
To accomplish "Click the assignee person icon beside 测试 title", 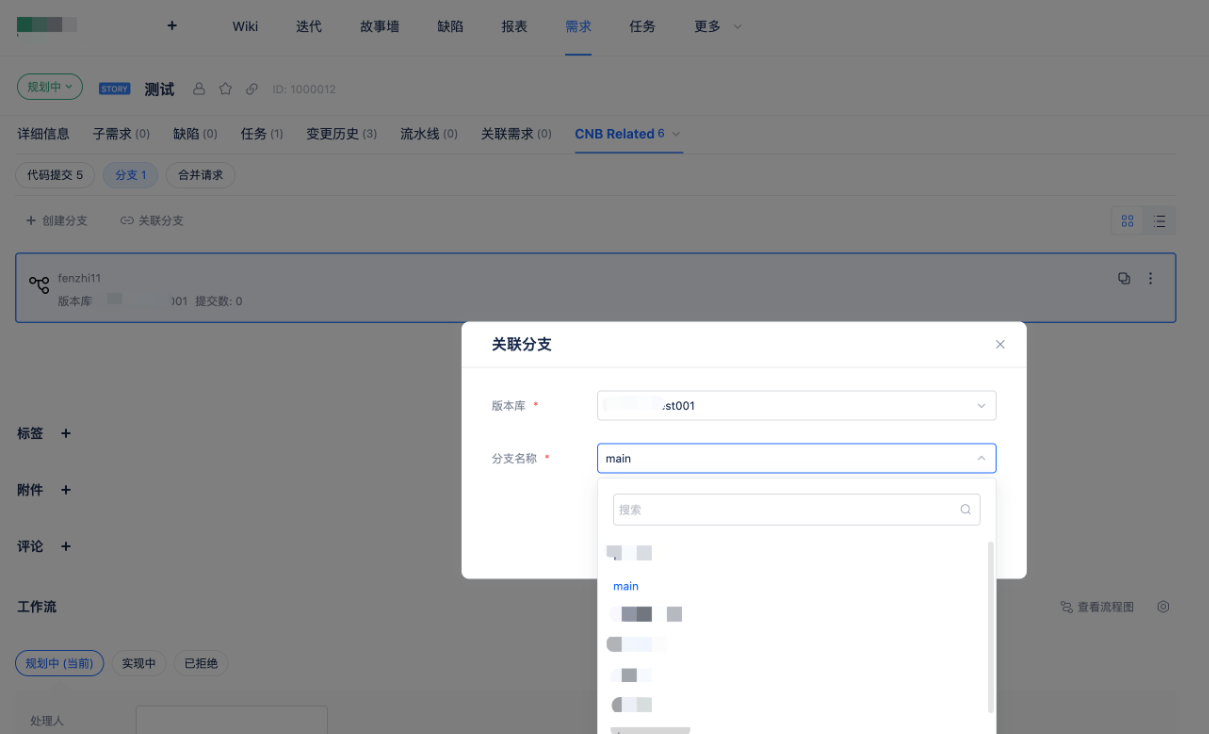I will [199, 88].
